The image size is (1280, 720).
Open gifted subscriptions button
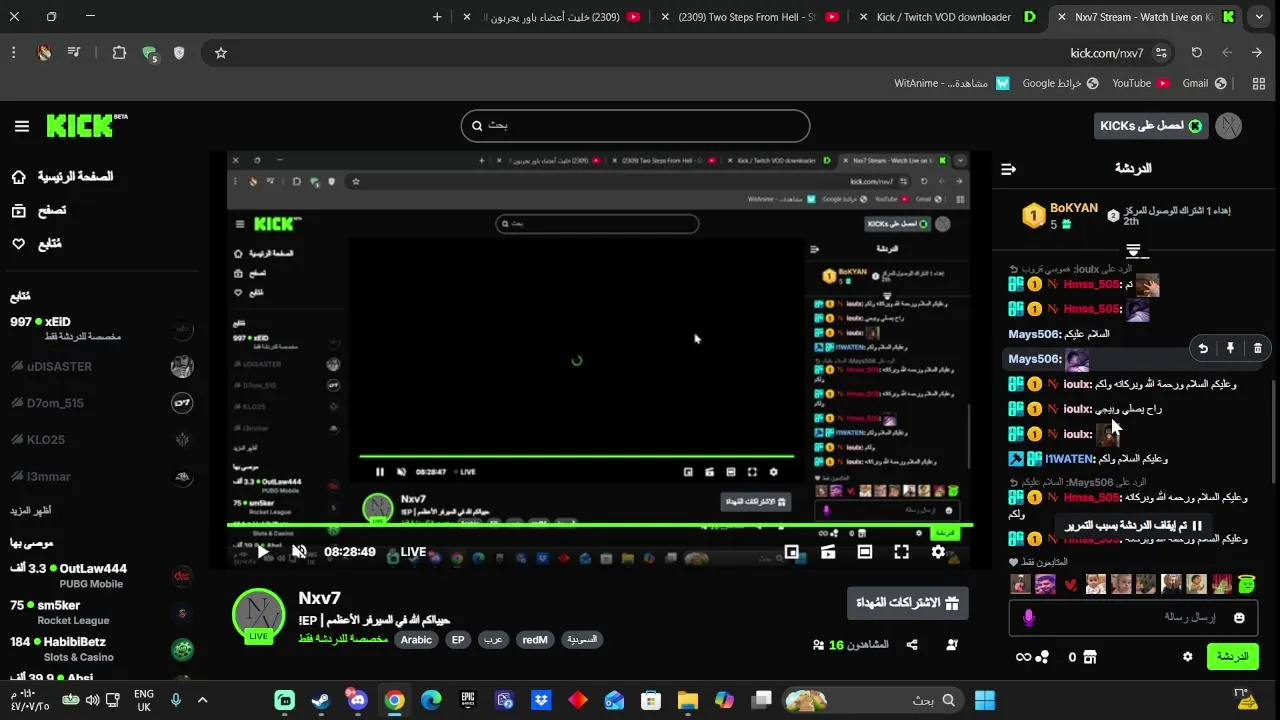[908, 603]
